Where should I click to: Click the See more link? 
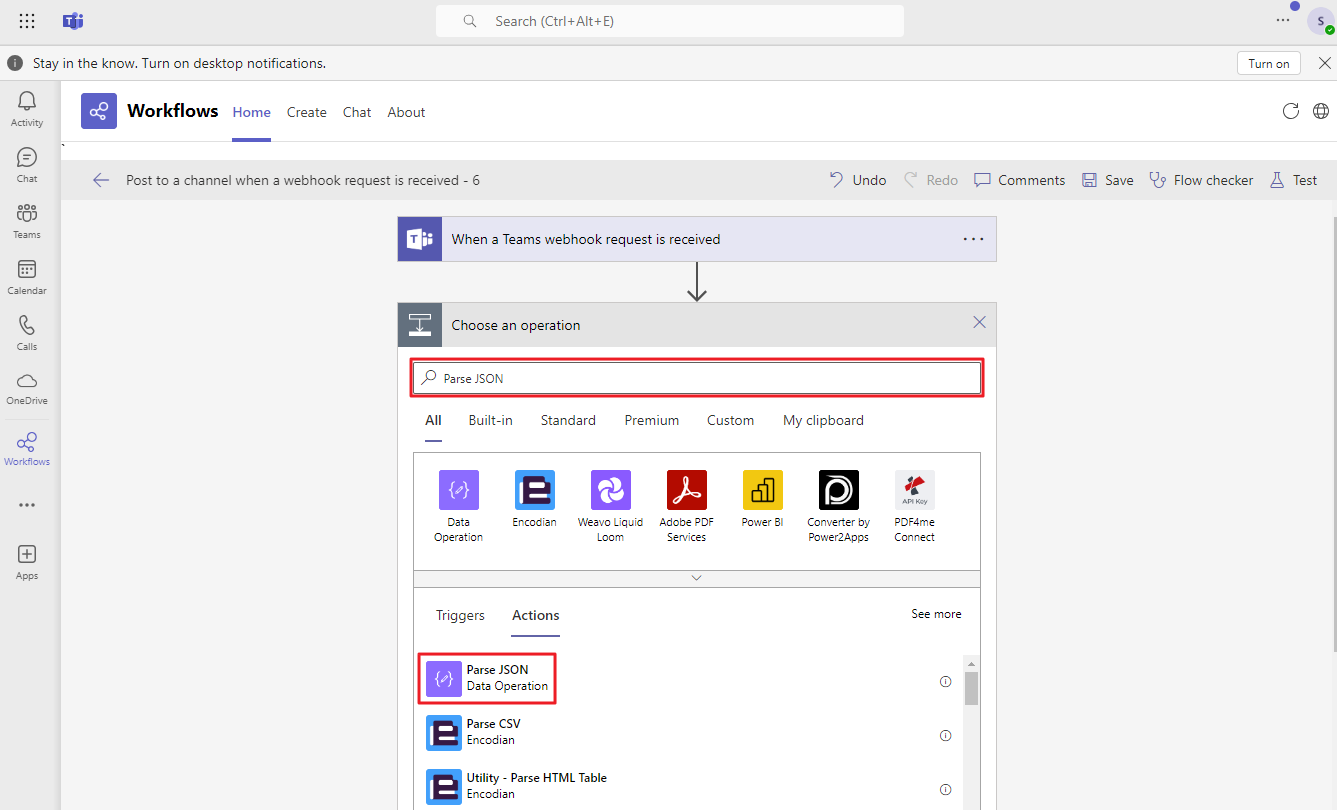click(x=936, y=614)
